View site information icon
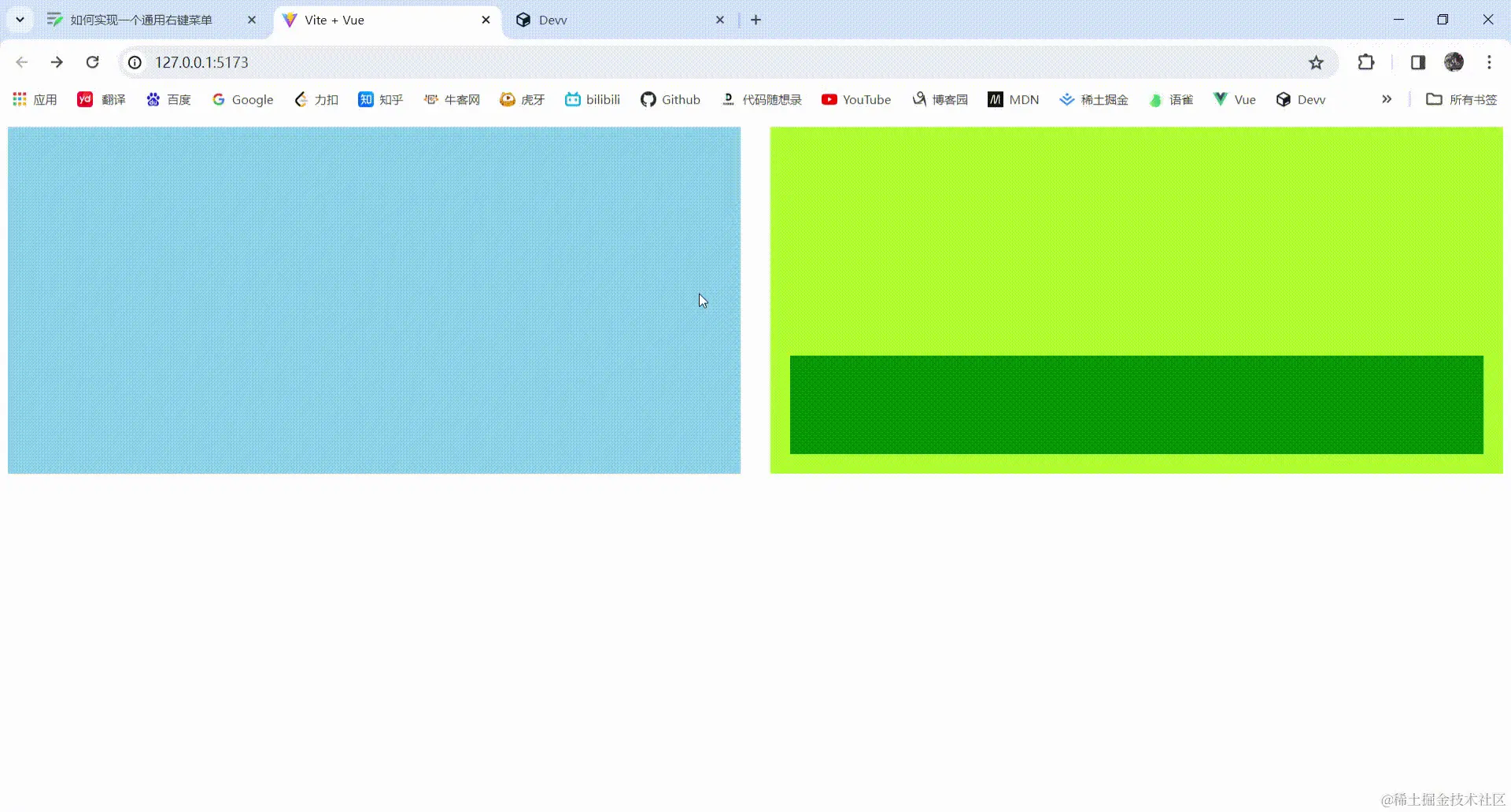This screenshot has height=812, width=1511. tap(135, 62)
